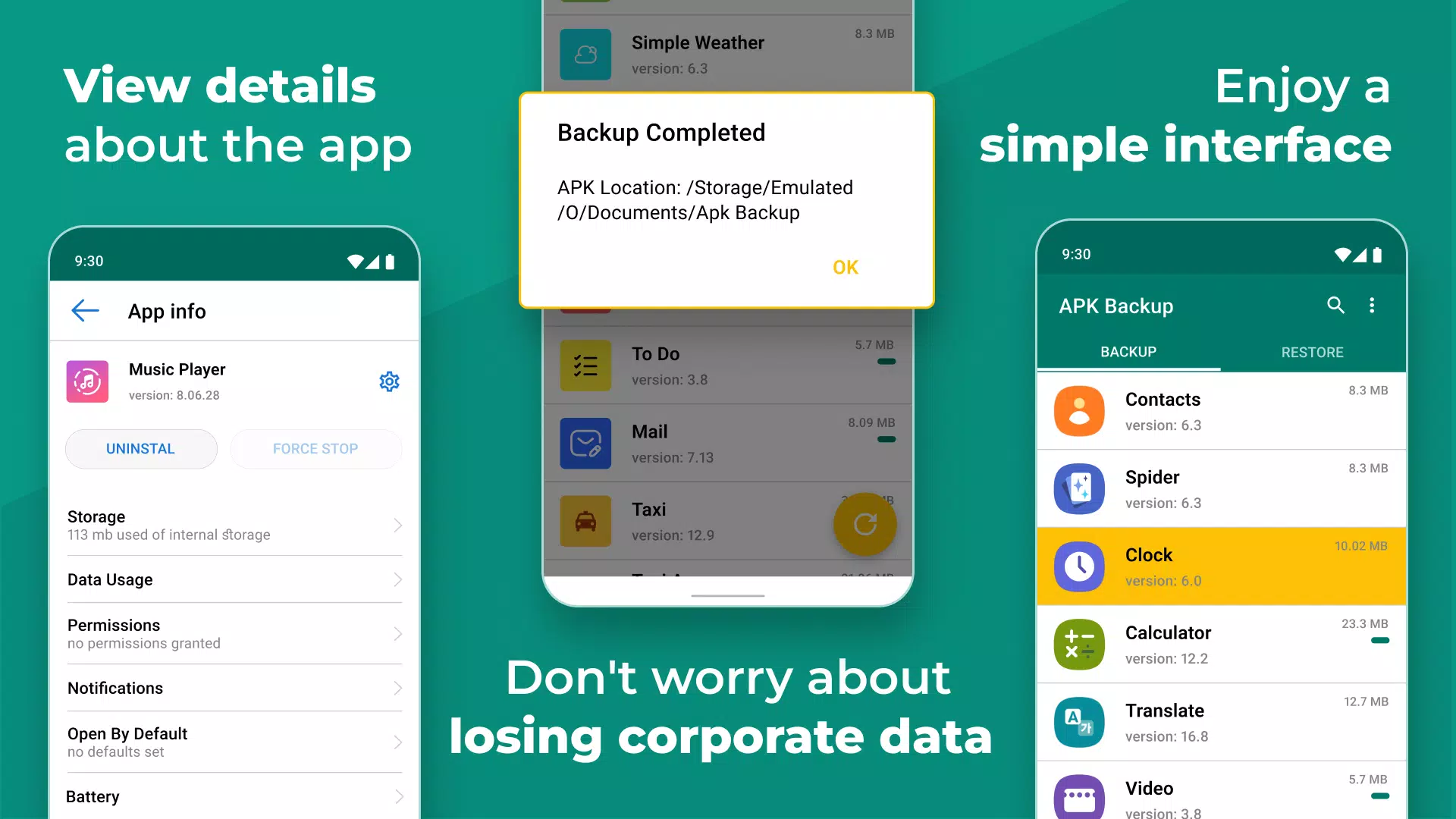This screenshot has width=1456, height=819.
Task: Open the Settings gear icon for Music Player
Action: (389, 380)
